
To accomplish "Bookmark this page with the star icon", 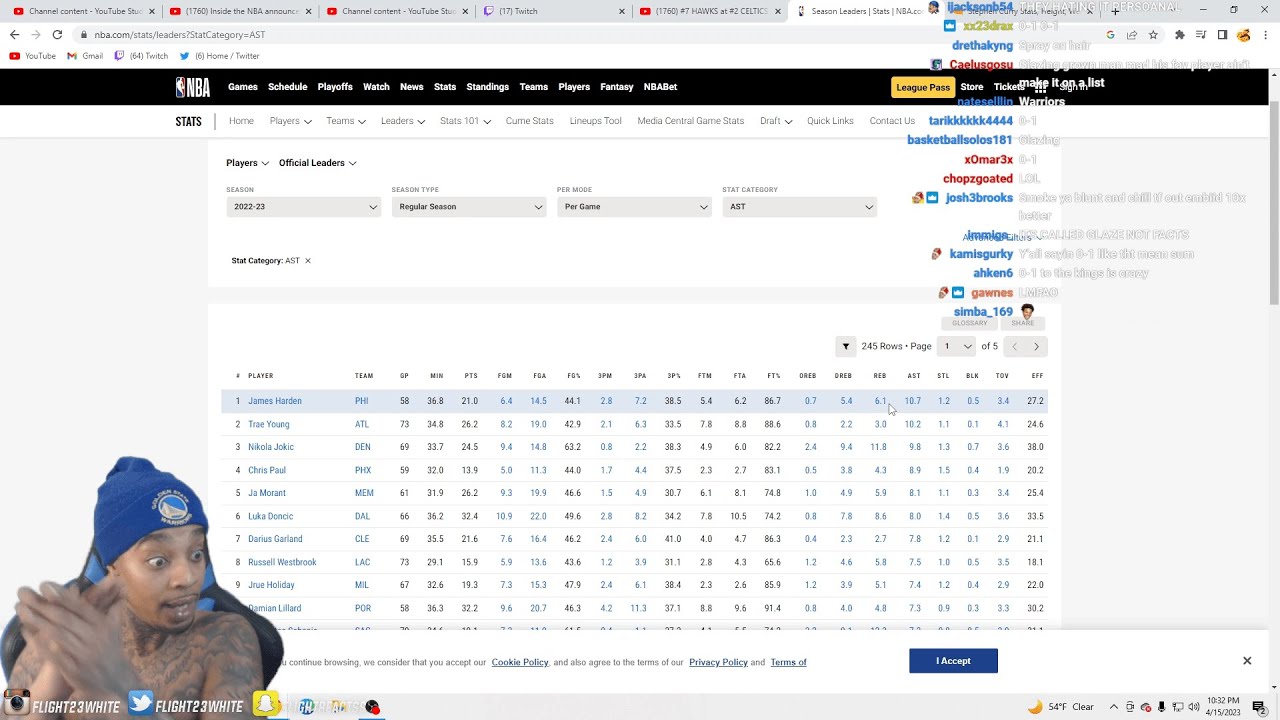I will click(x=1153, y=34).
